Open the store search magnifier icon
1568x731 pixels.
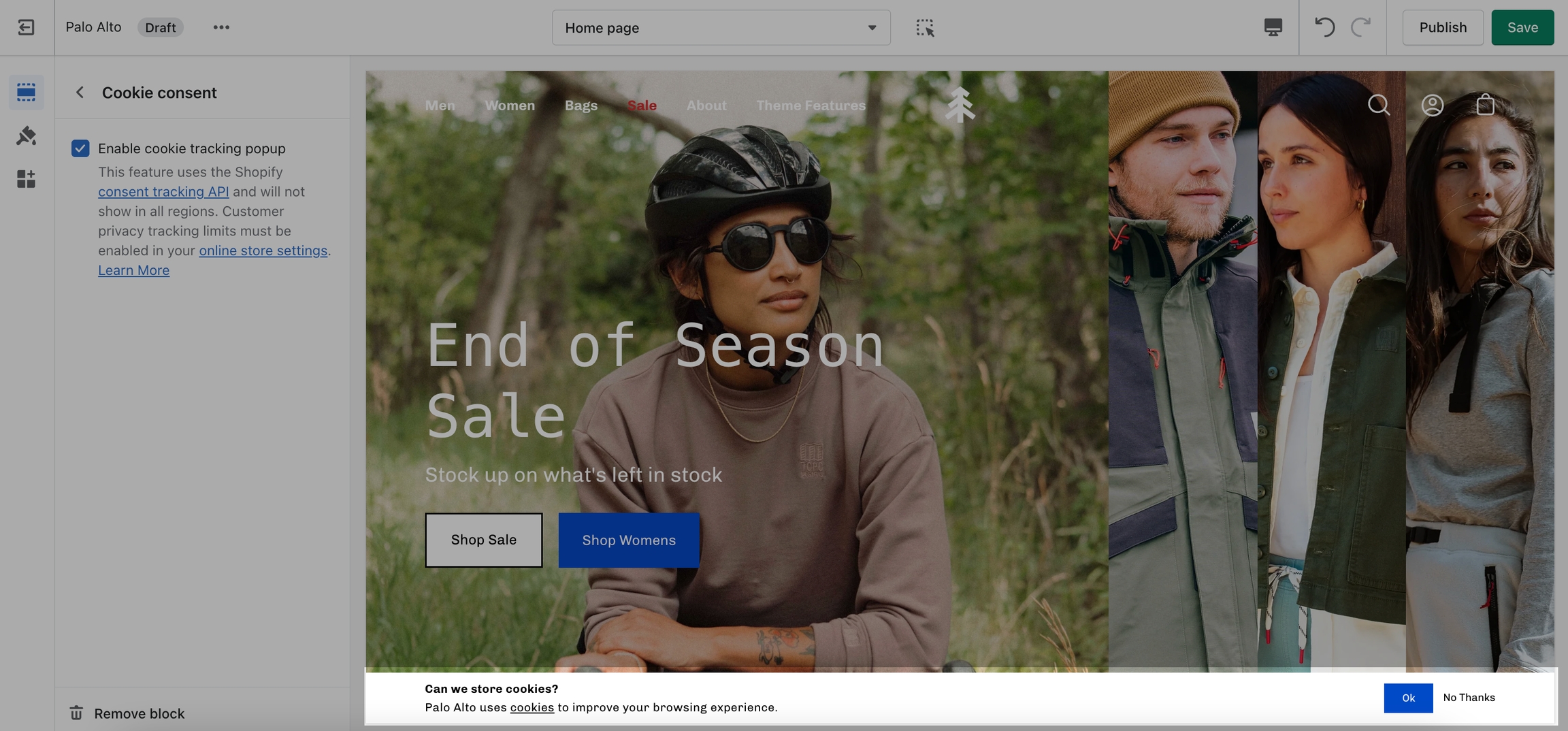pos(1379,105)
